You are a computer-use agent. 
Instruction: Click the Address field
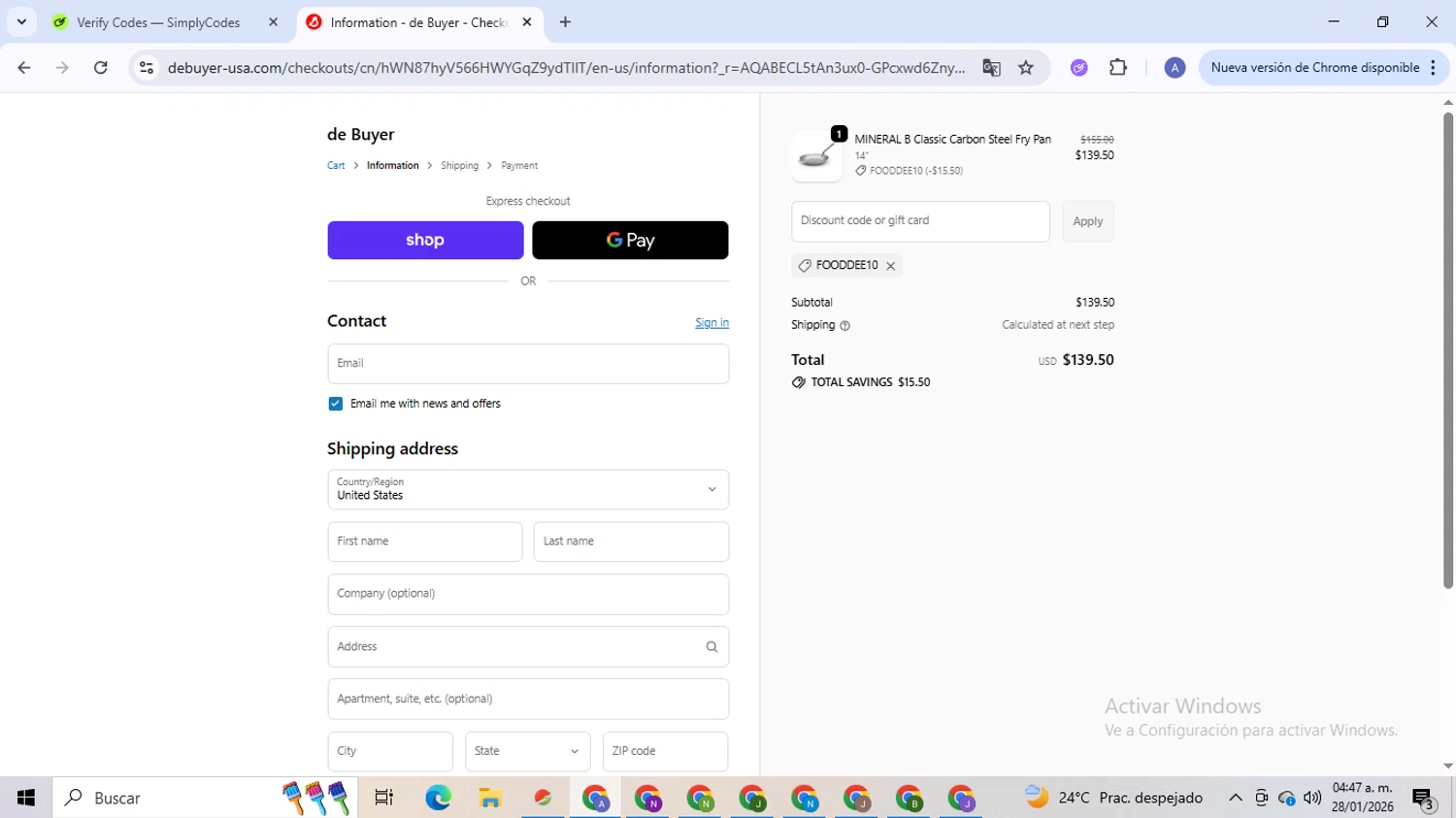(x=528, y=646)
